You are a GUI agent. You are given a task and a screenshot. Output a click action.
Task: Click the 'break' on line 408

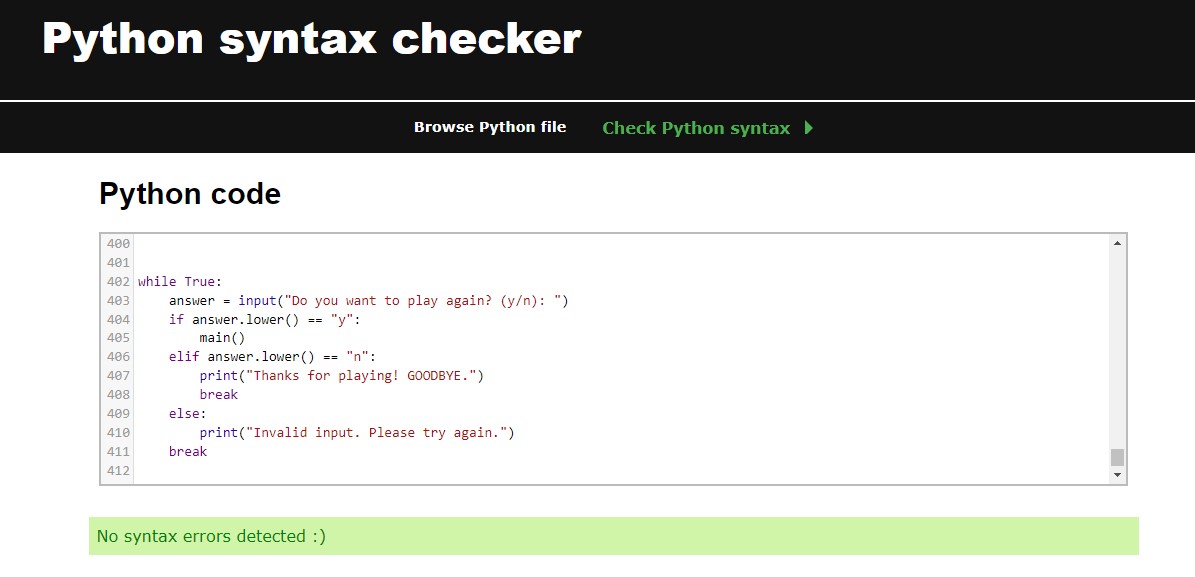[219, 395]
